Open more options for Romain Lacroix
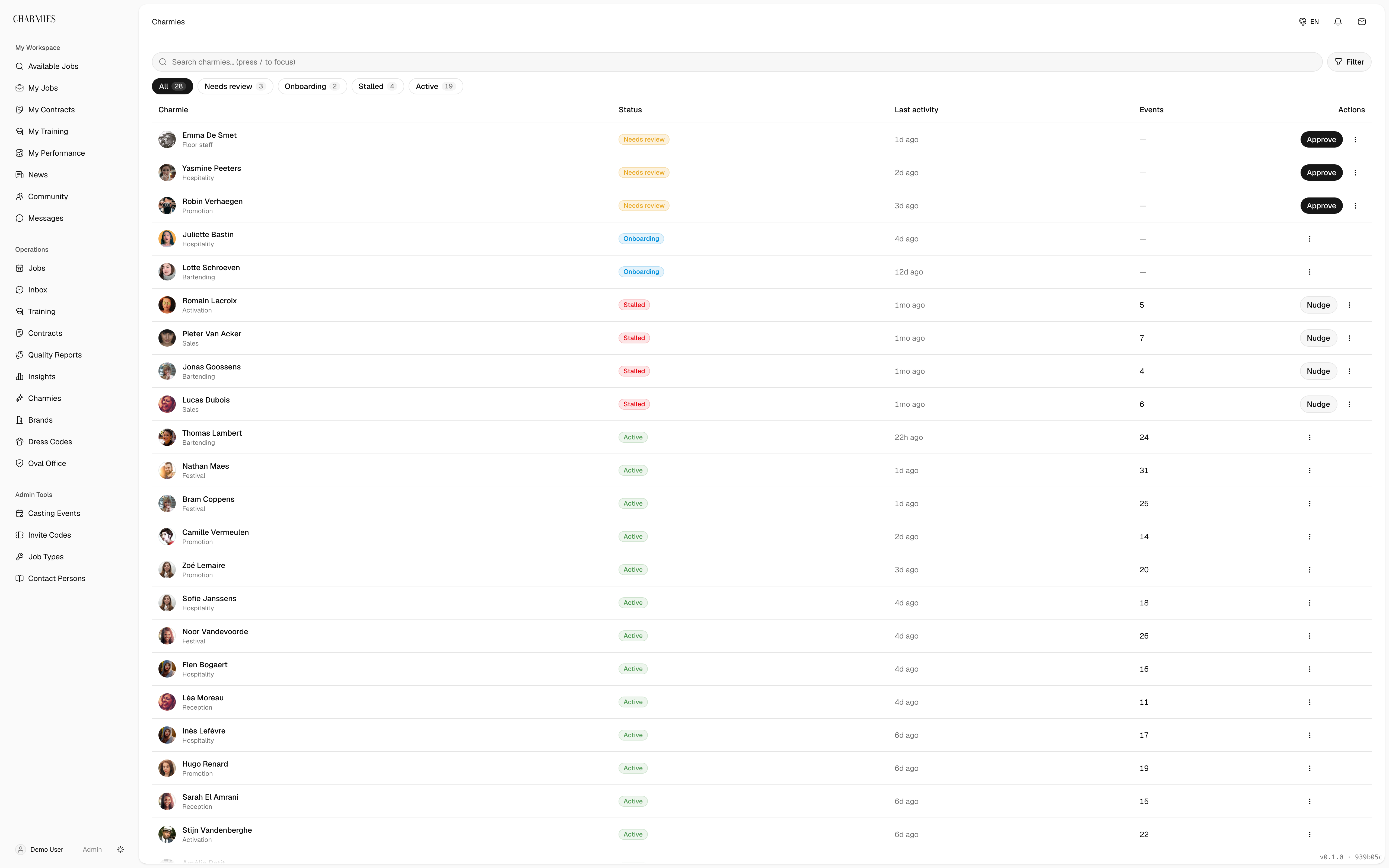The image size is (1389, 868). [1349, 305]
